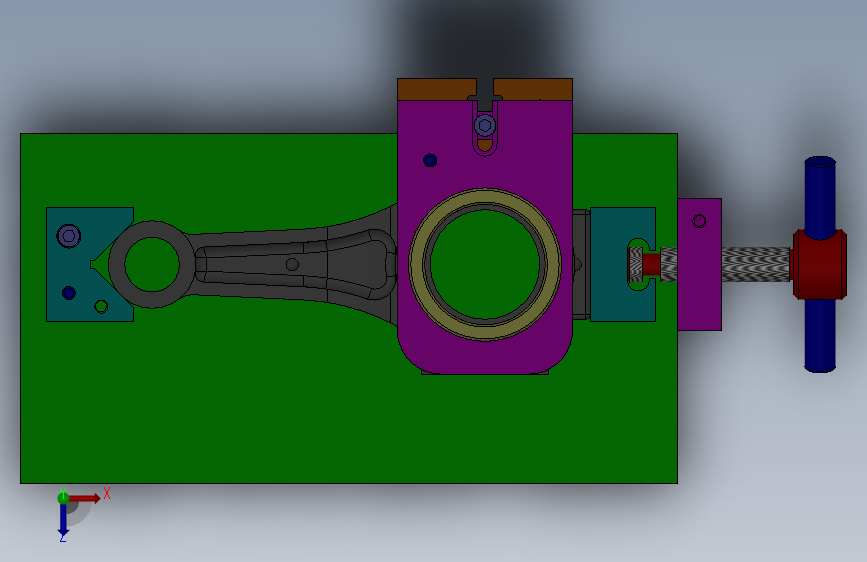Select the threaded clamping screw shaft
The width and height of the screenshot is (867, 562).
755,264
